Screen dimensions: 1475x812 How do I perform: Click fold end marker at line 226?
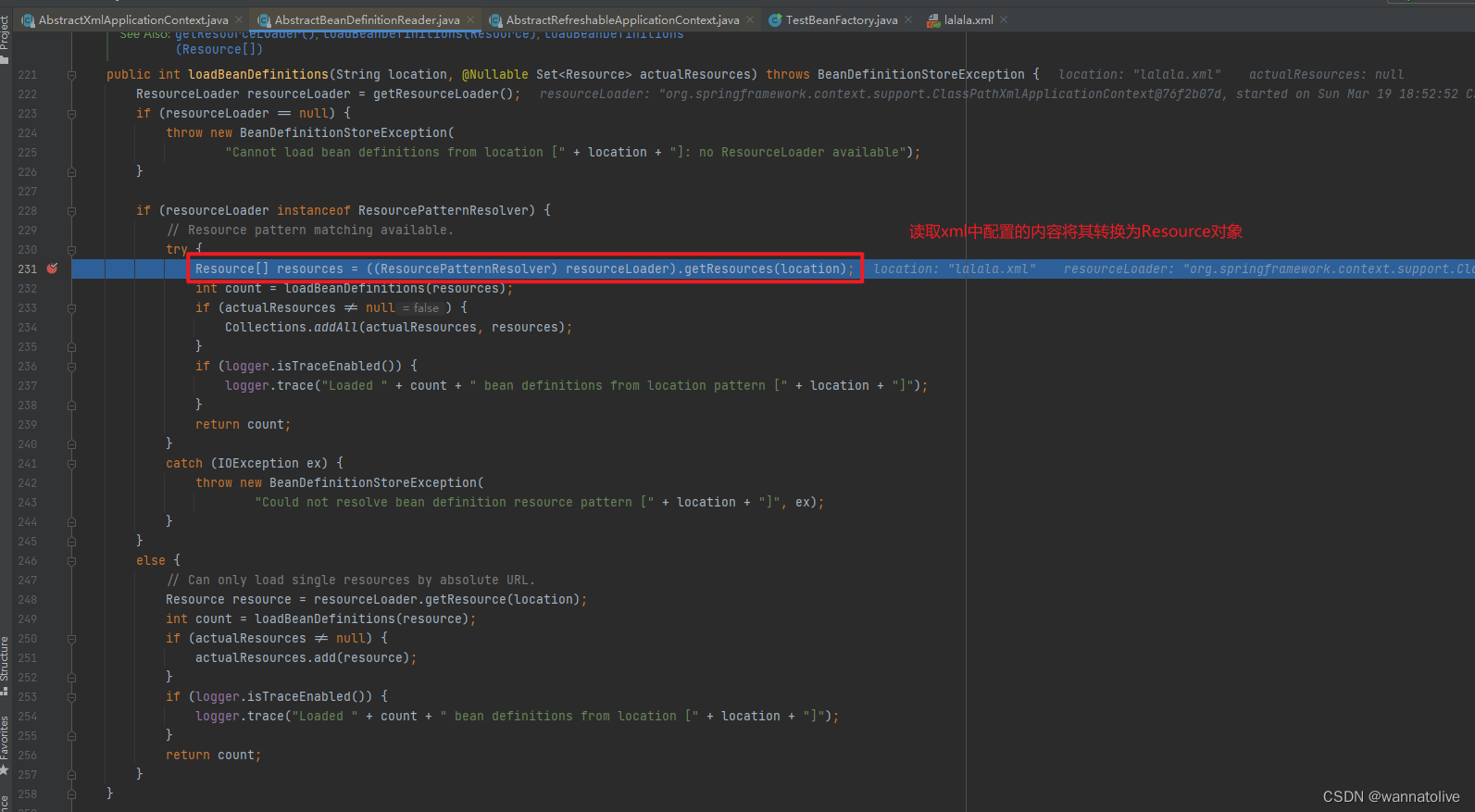coord(71,172)
